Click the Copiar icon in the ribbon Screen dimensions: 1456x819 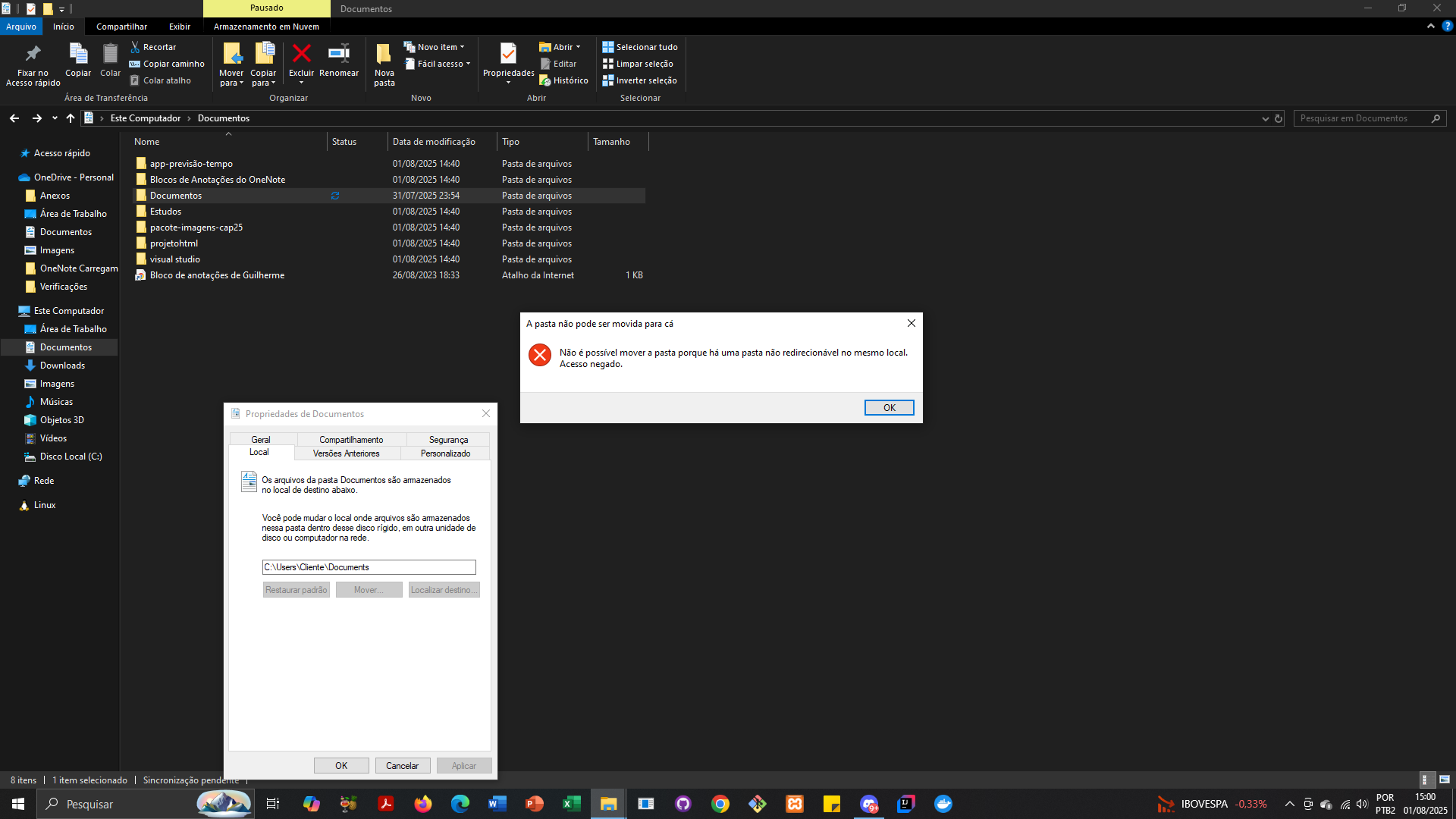(78, 54)
